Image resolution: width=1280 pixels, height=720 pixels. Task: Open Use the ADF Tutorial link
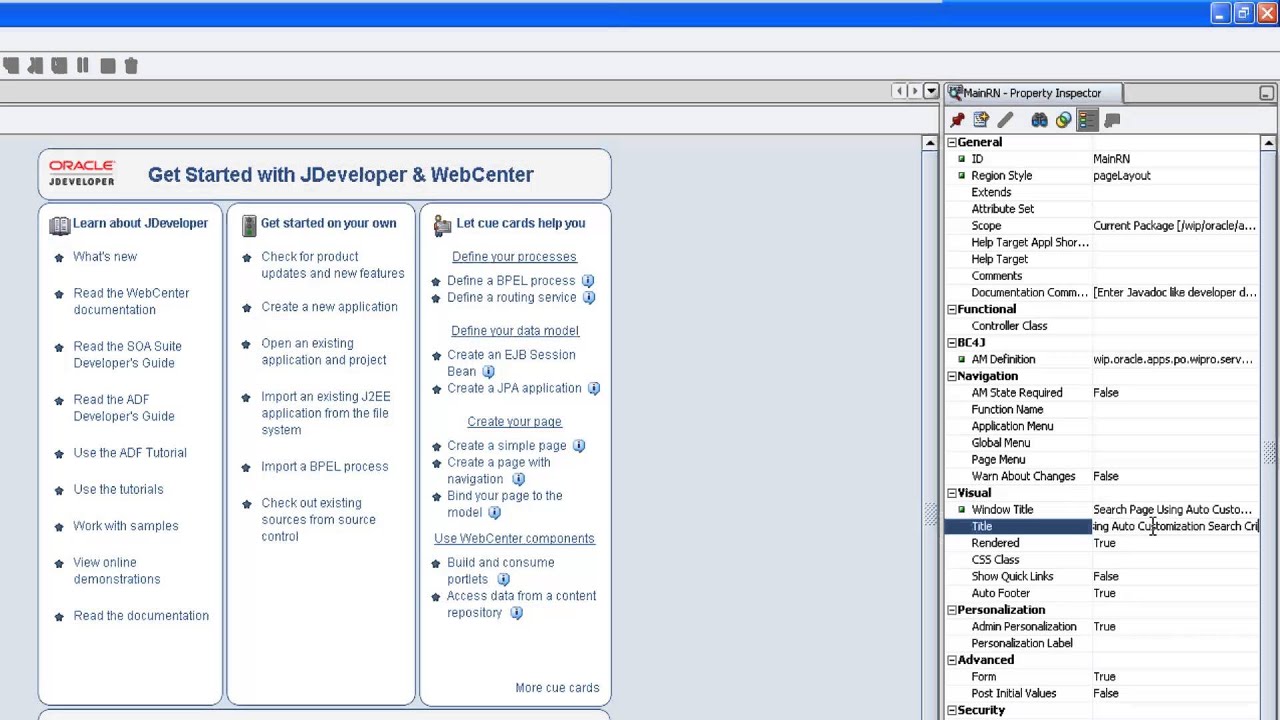click(130, 453)
